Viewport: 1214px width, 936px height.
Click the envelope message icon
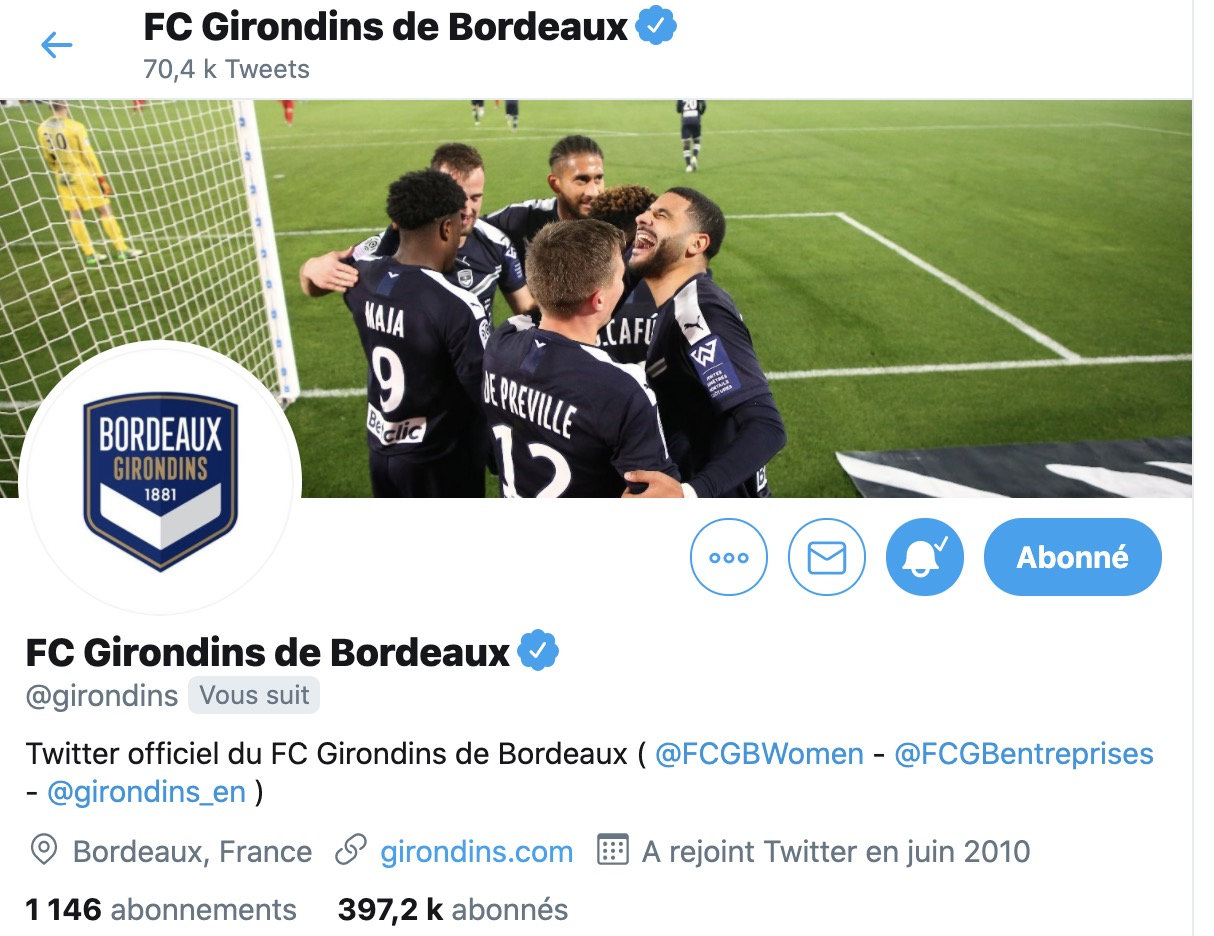pyautogui.click(x=827, y=557)
